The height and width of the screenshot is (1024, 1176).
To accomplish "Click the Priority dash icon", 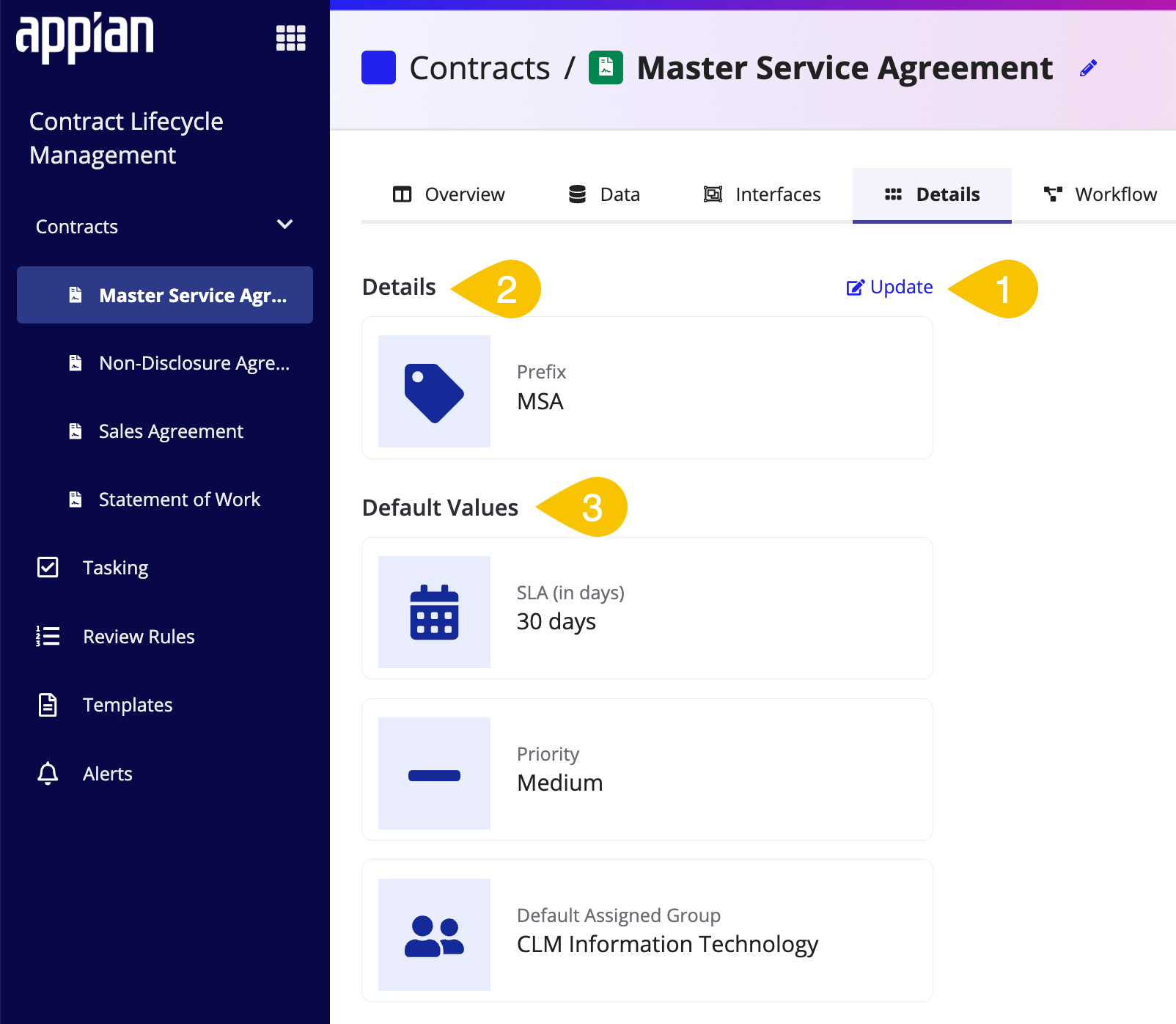I will click(x=434, y=774).
